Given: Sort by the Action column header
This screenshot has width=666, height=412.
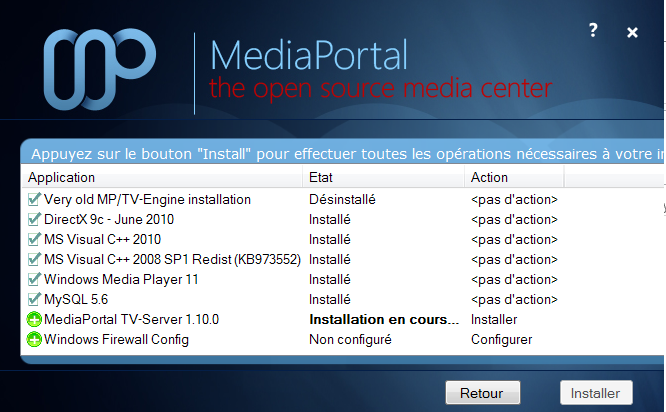Looking at the screenshot, I should (514, 177).
